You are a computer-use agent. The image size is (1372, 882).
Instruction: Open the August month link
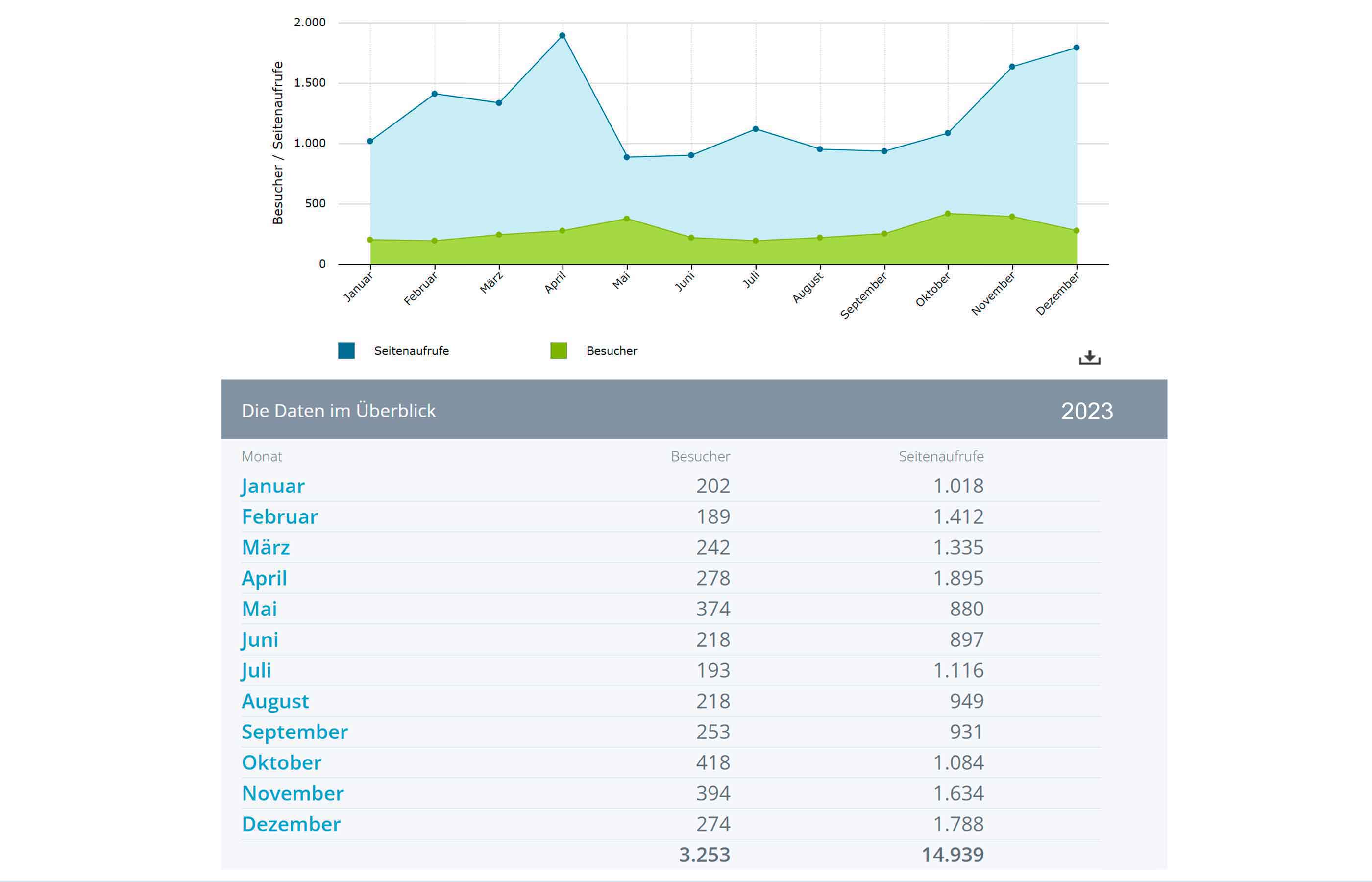point(275,702)
